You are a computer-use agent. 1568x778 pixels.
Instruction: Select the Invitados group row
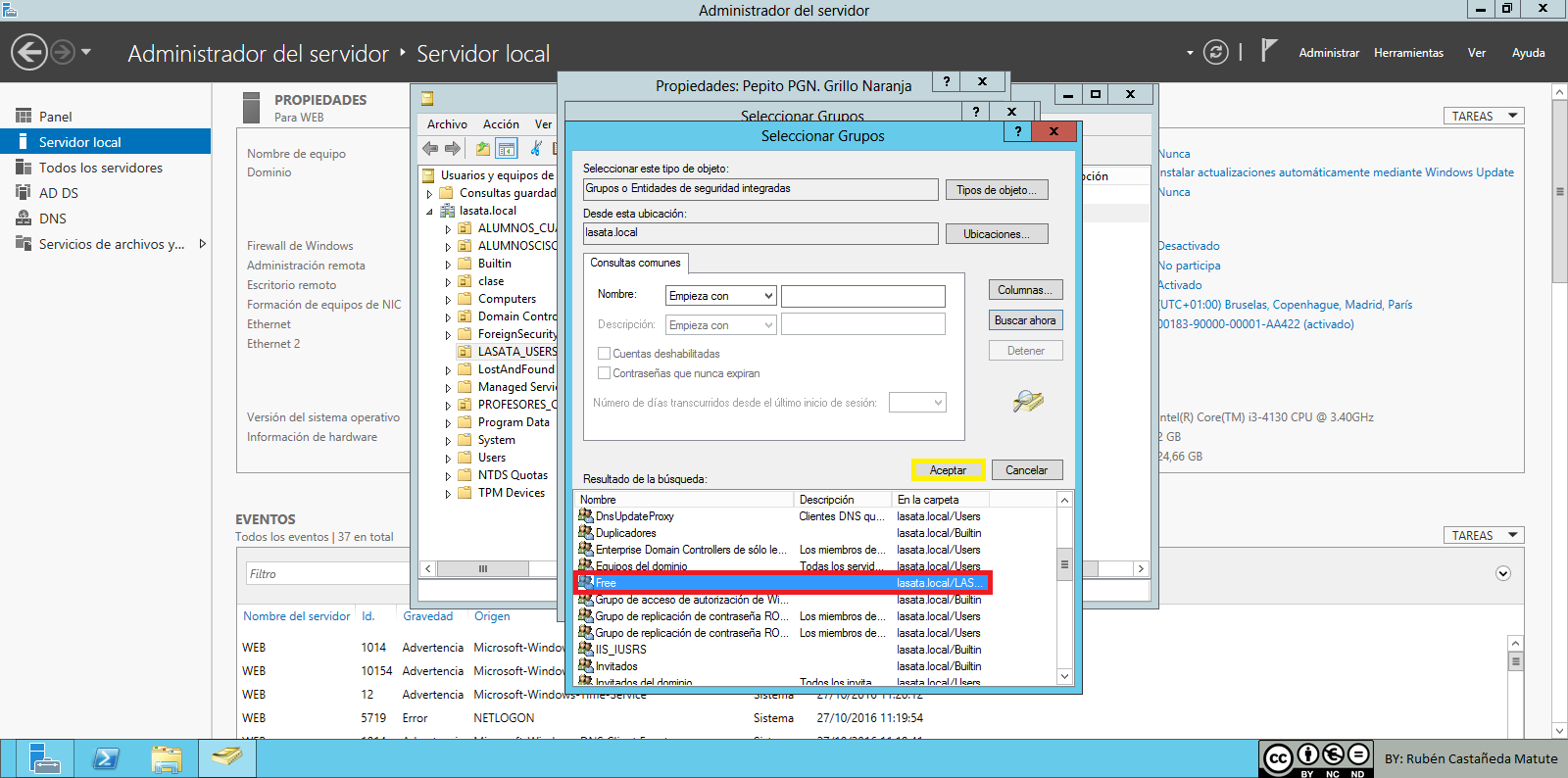(780, 666)
